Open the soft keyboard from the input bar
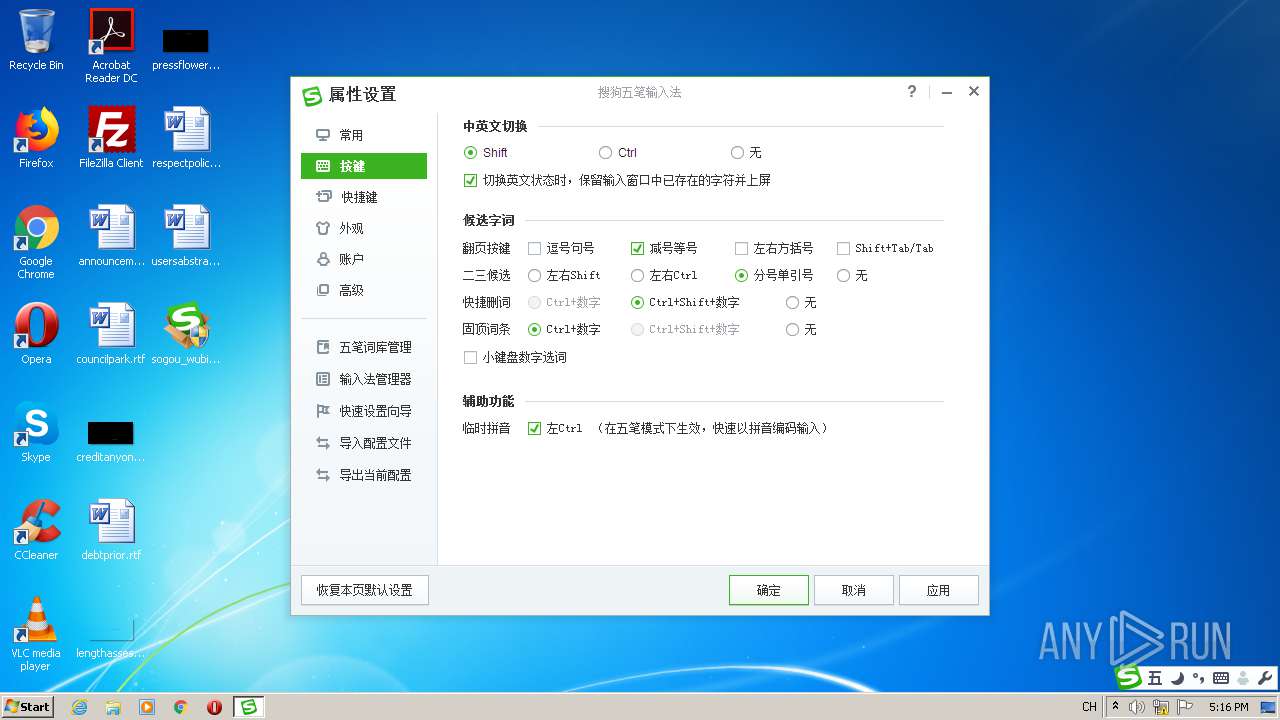This screenshot has width=1280, height=720. click(x=1220, y=678)
